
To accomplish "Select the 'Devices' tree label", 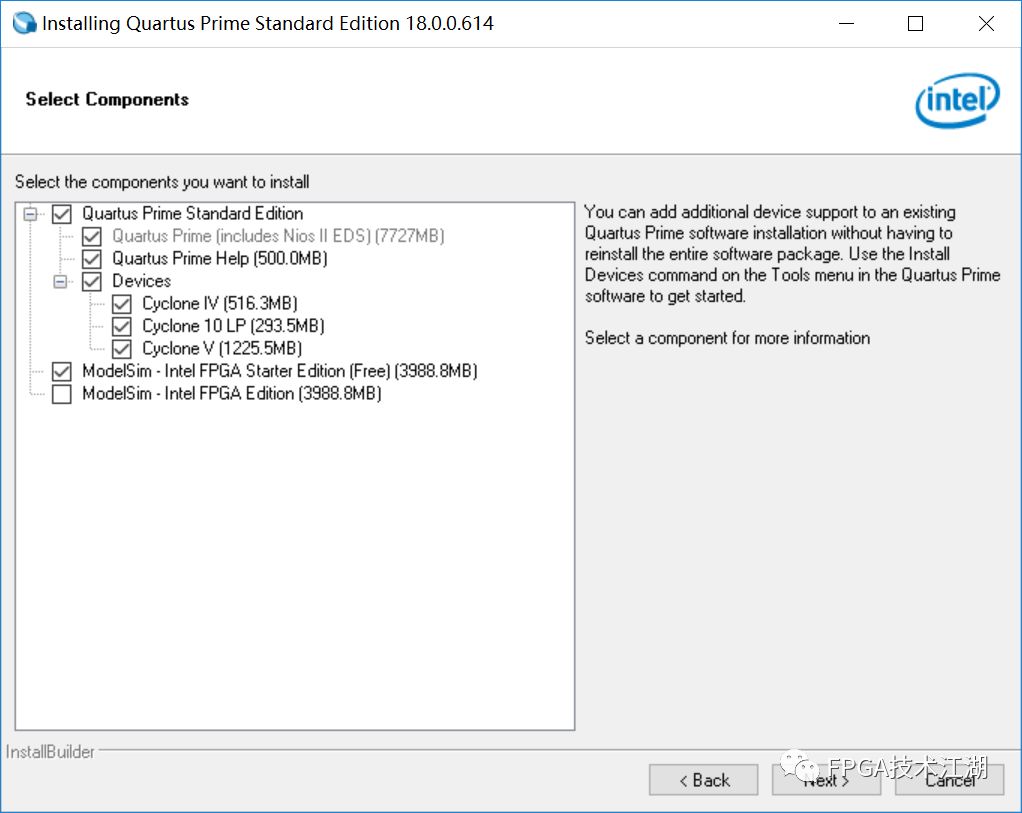I will click(141, 281).
